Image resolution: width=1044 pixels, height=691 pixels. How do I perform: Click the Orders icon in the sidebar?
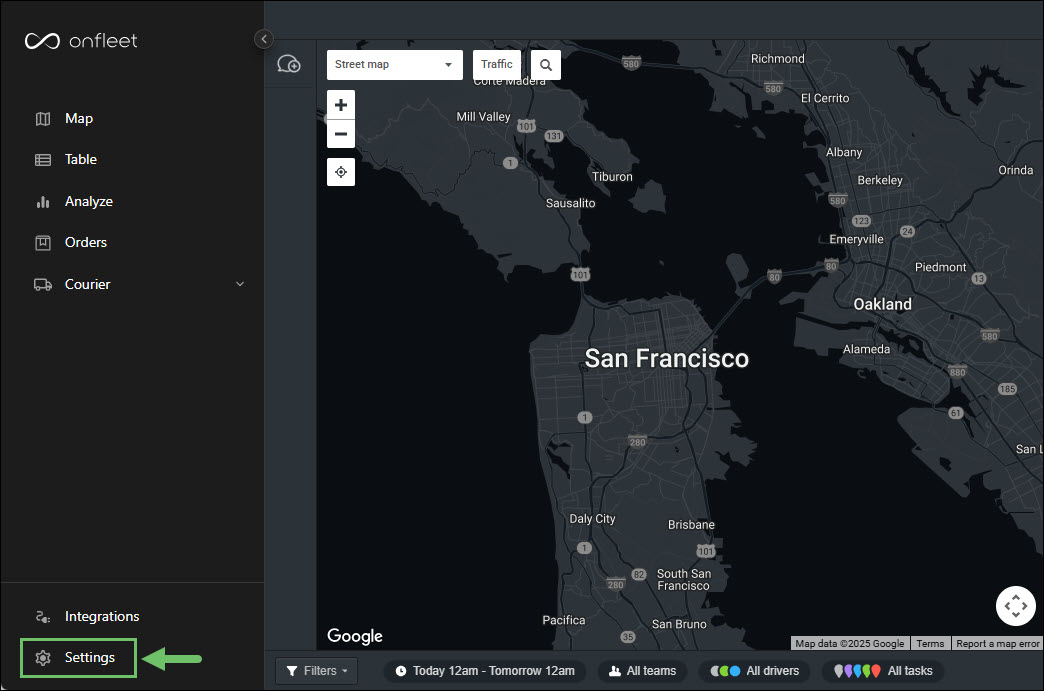43,243
